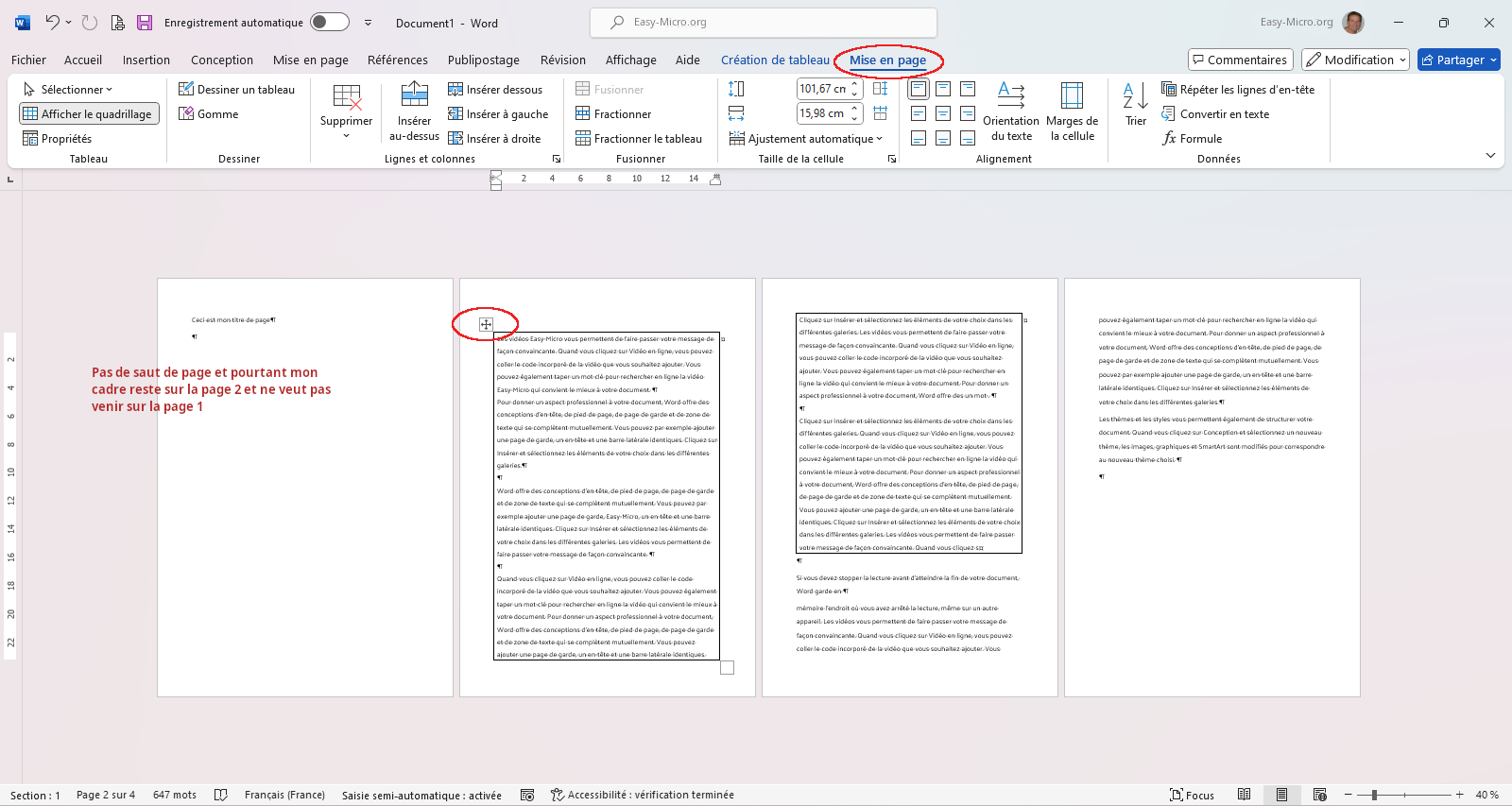This screenshot has width=1512, height=806.
Task: Click the Trier sort button
Action: [x=1136, y=104]
